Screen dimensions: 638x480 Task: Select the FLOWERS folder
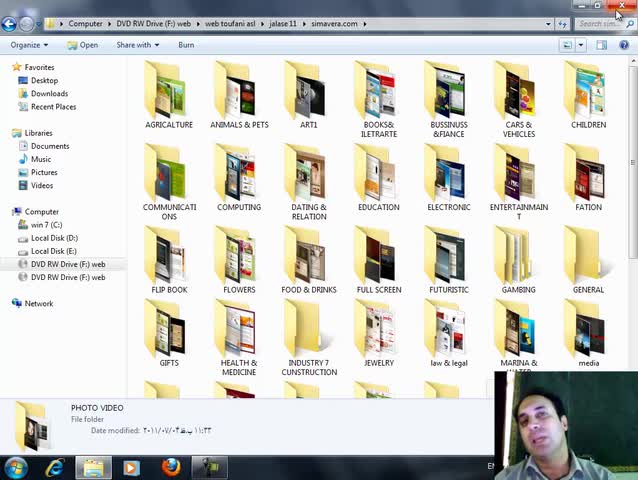pos(239,260)
